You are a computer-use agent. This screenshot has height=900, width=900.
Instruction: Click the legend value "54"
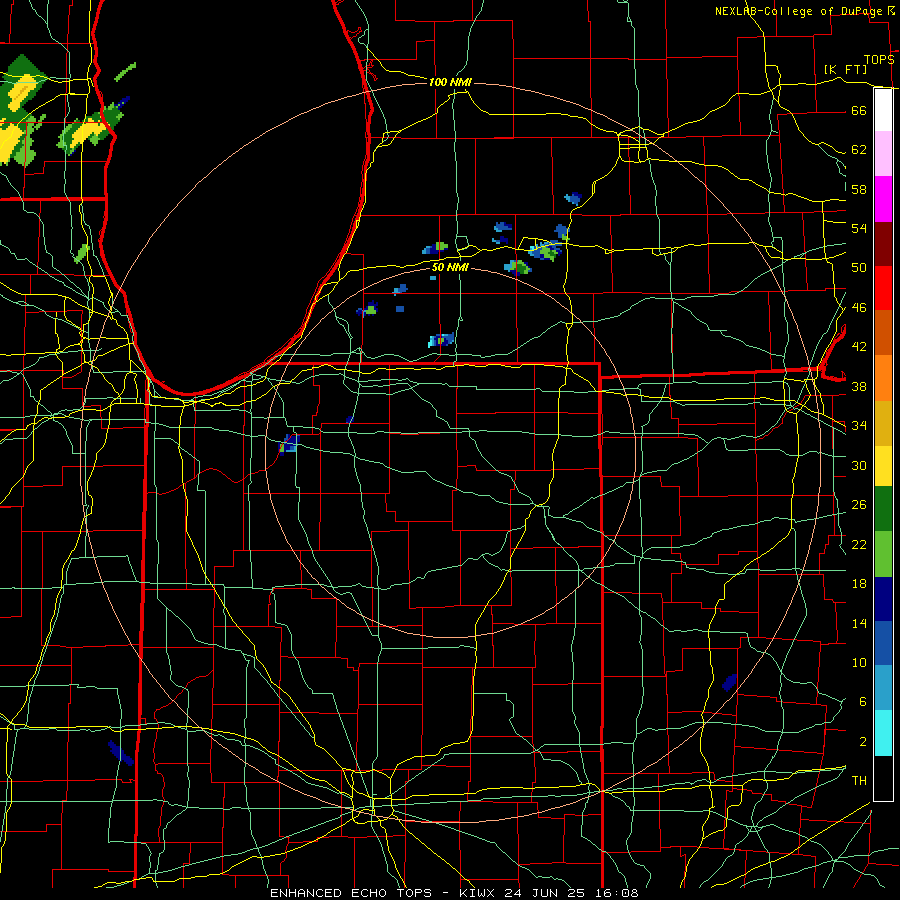(x=859, y=228)
